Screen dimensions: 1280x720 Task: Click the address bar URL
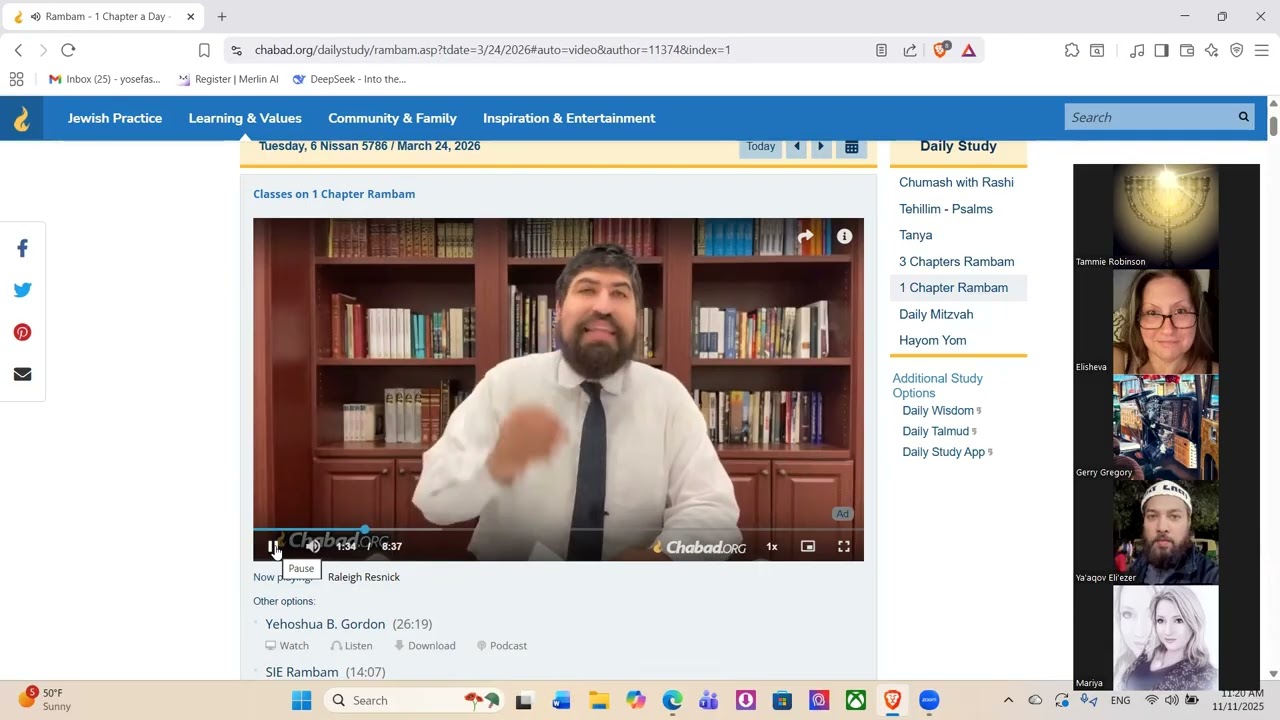pyautogui.click(x=492, y=50)
